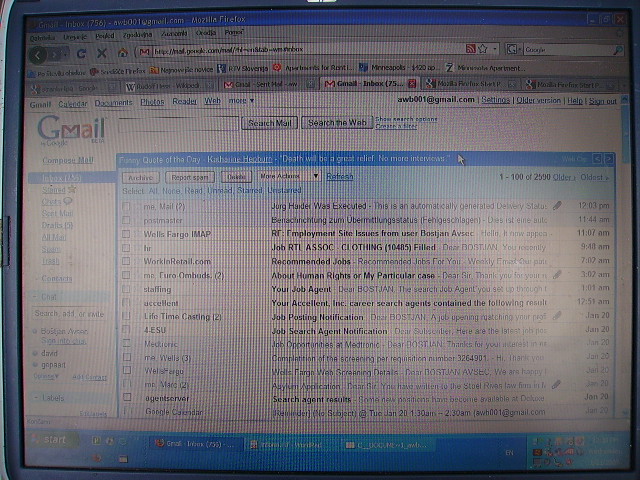Click attachment paperclip on Jorg Haider email
Image resolution: width=640 pixels, height=480 pixels.
(x=557, y=205)
